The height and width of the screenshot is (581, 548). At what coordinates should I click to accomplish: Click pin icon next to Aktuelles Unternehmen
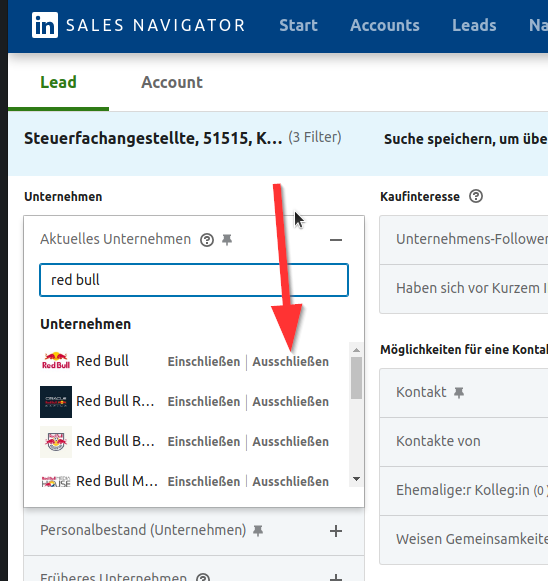point(227,240)
